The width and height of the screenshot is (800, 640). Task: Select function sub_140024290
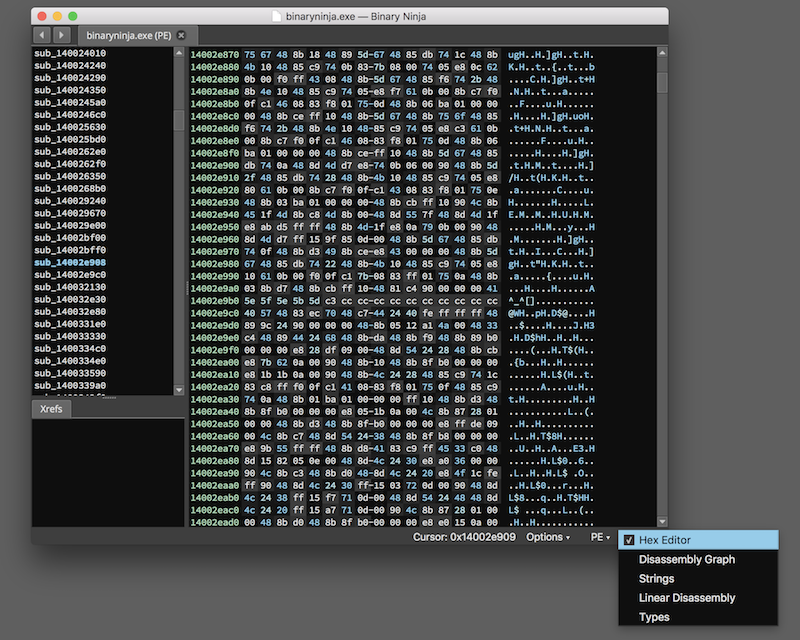pos(70,78)
